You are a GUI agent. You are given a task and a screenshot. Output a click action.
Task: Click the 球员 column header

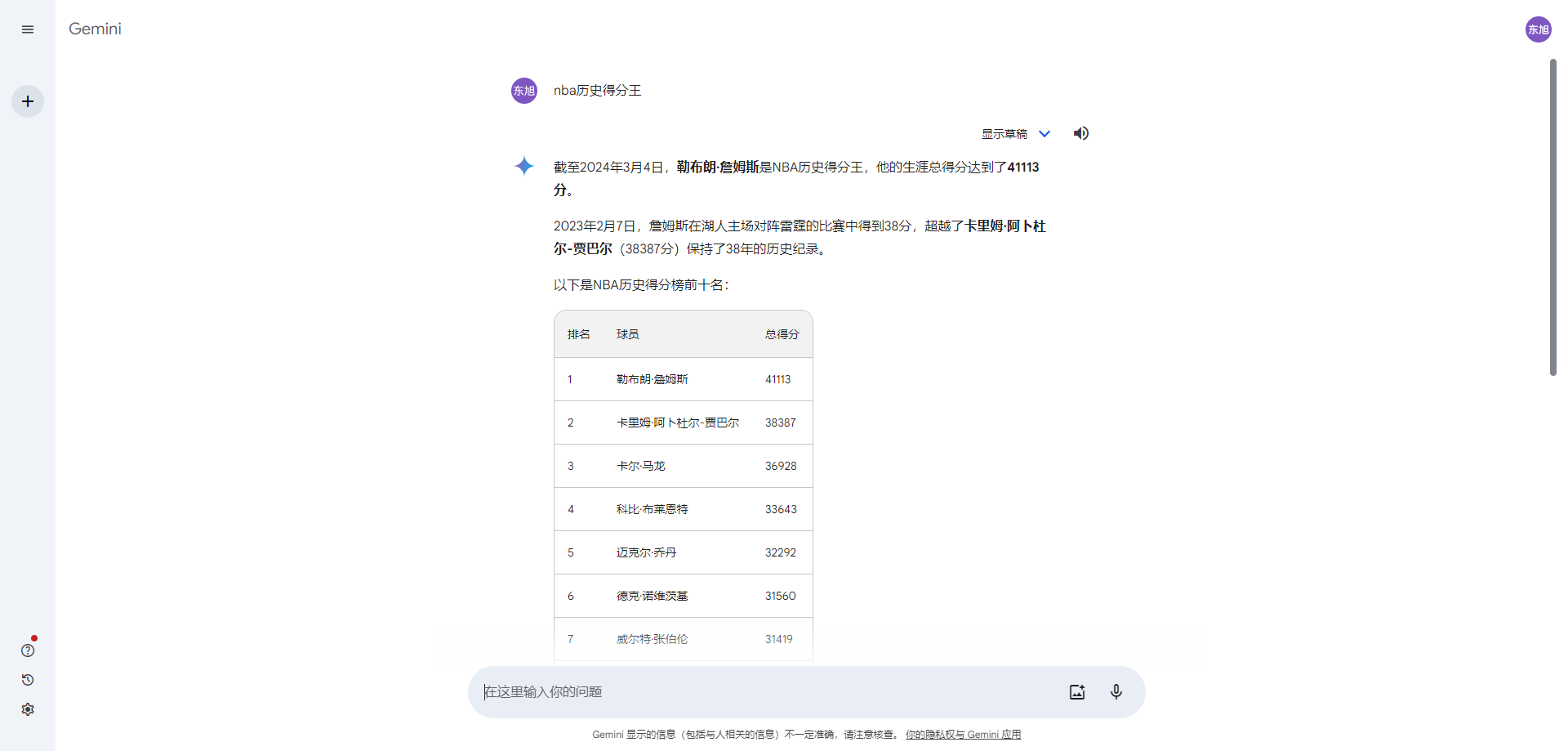tap(628, 334)
